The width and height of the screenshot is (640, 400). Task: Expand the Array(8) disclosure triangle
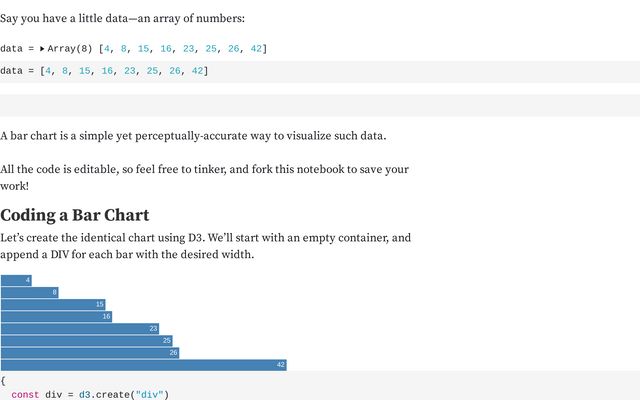pos(42,48)
